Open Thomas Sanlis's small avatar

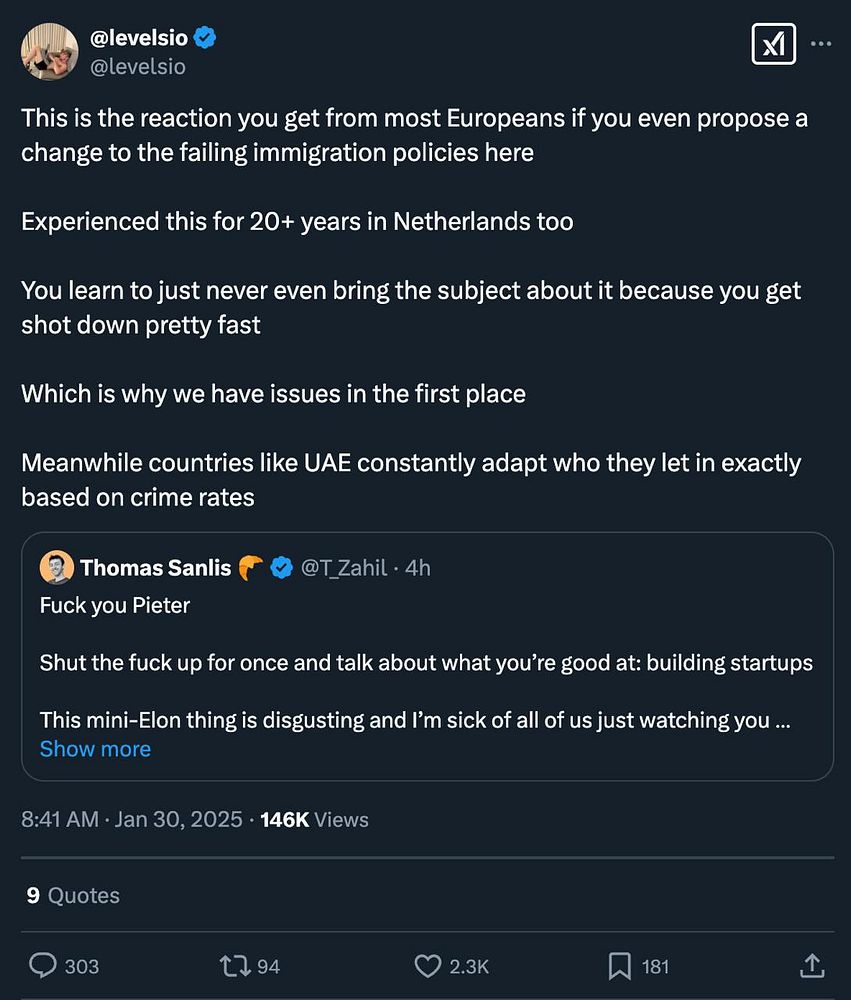pyautogui.click(x=56, y=568)
